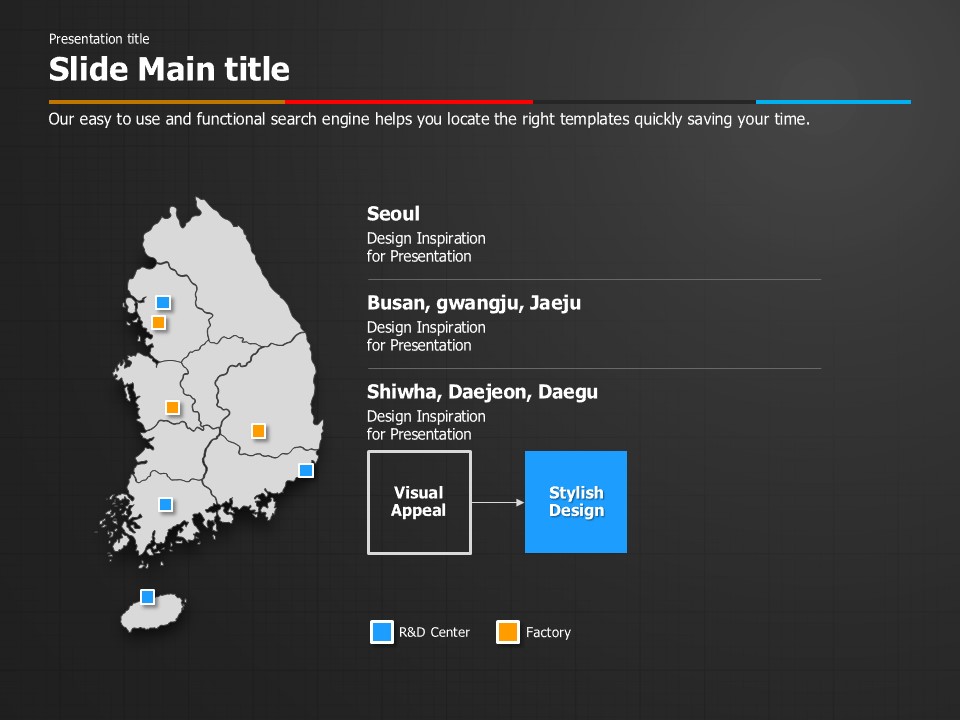
Task: Click the blue segment of the title divider
Action: click(833, 102)
